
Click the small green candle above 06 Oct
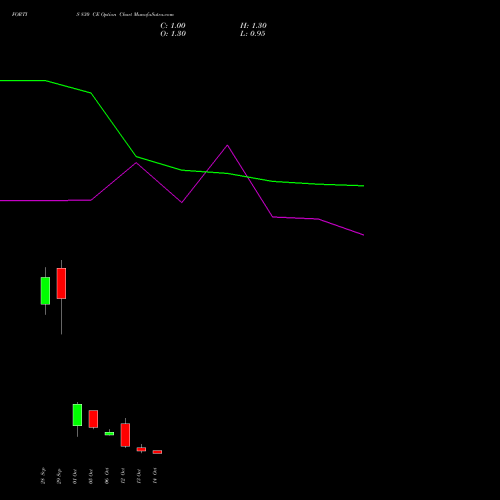pyautogui.click(x=109, y=433)
